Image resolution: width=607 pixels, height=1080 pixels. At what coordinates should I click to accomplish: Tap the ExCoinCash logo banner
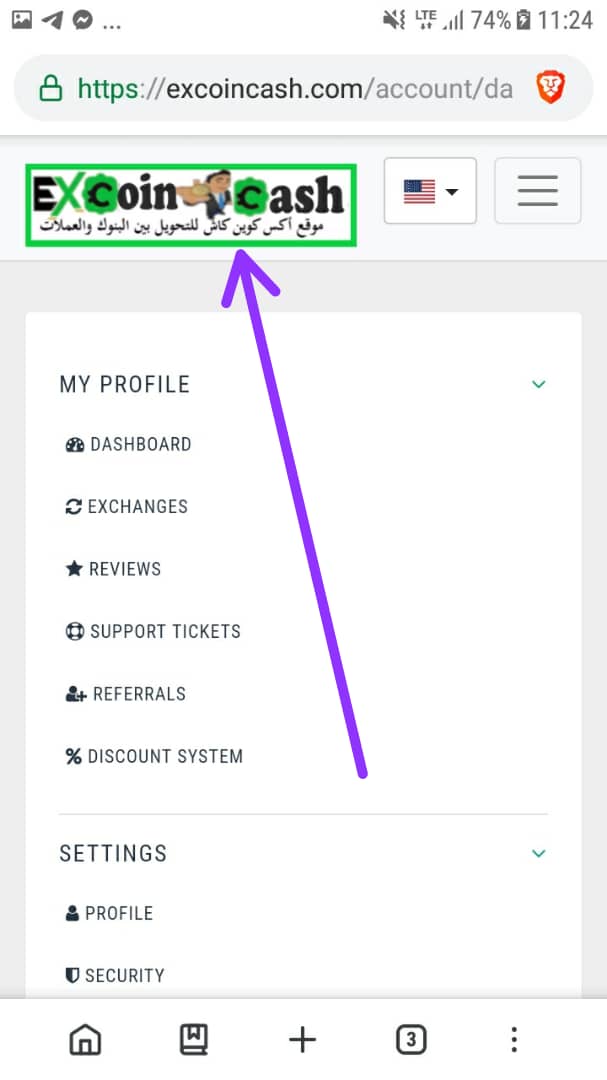[191, 205]
